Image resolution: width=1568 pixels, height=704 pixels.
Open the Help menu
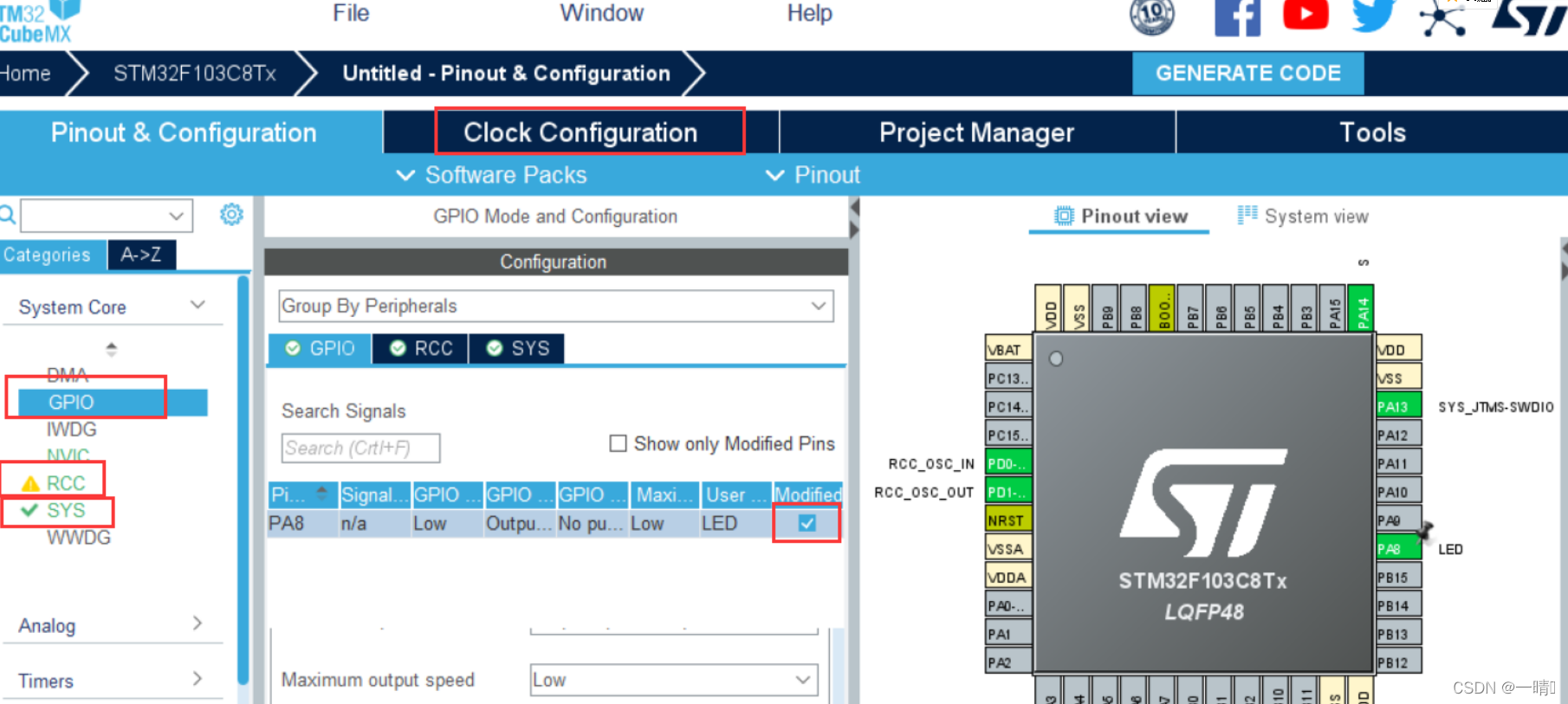[809, 13]
